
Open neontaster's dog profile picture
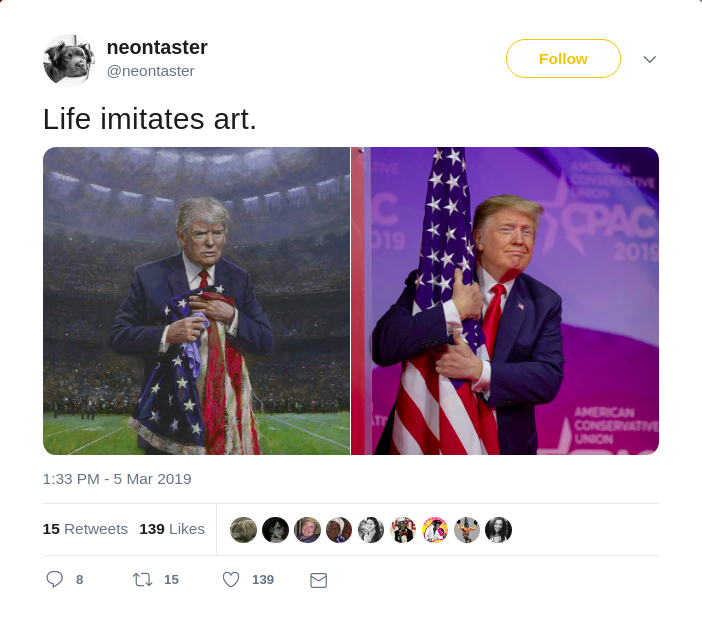68,60
